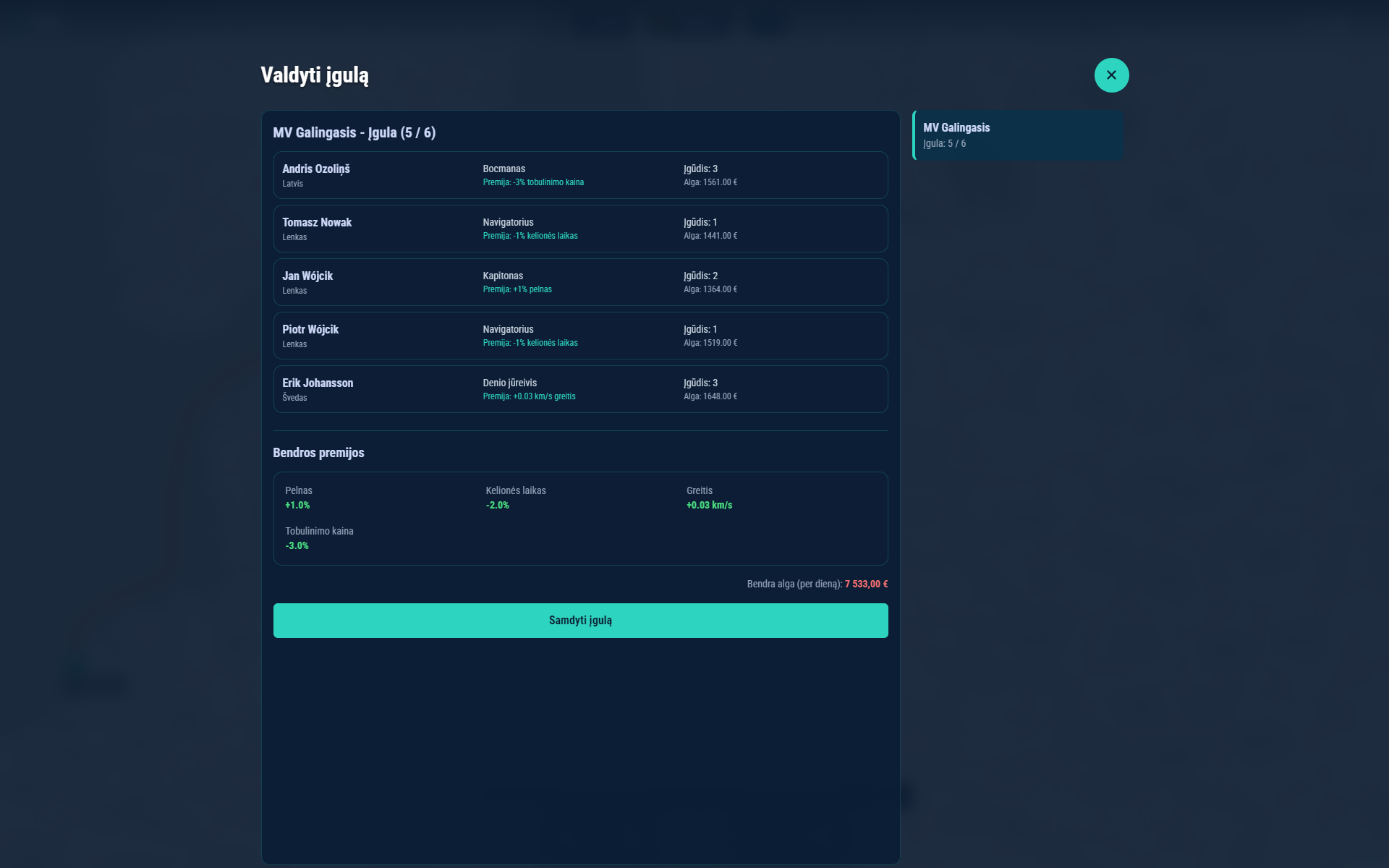Close the Valdyti įgulą dialog
The image size is (1389, 868).
tap(1111, 75)
